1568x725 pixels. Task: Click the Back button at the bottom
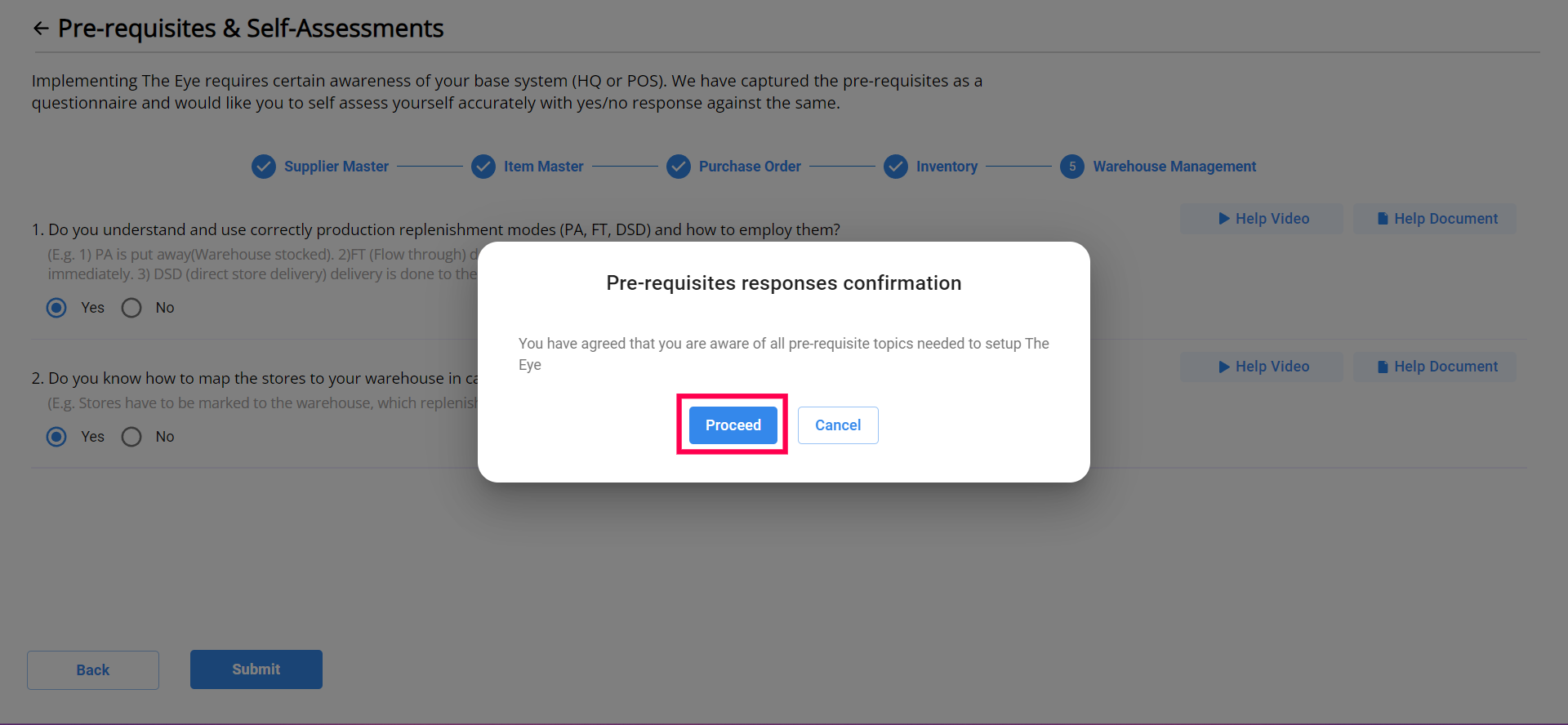pos(93,670)
